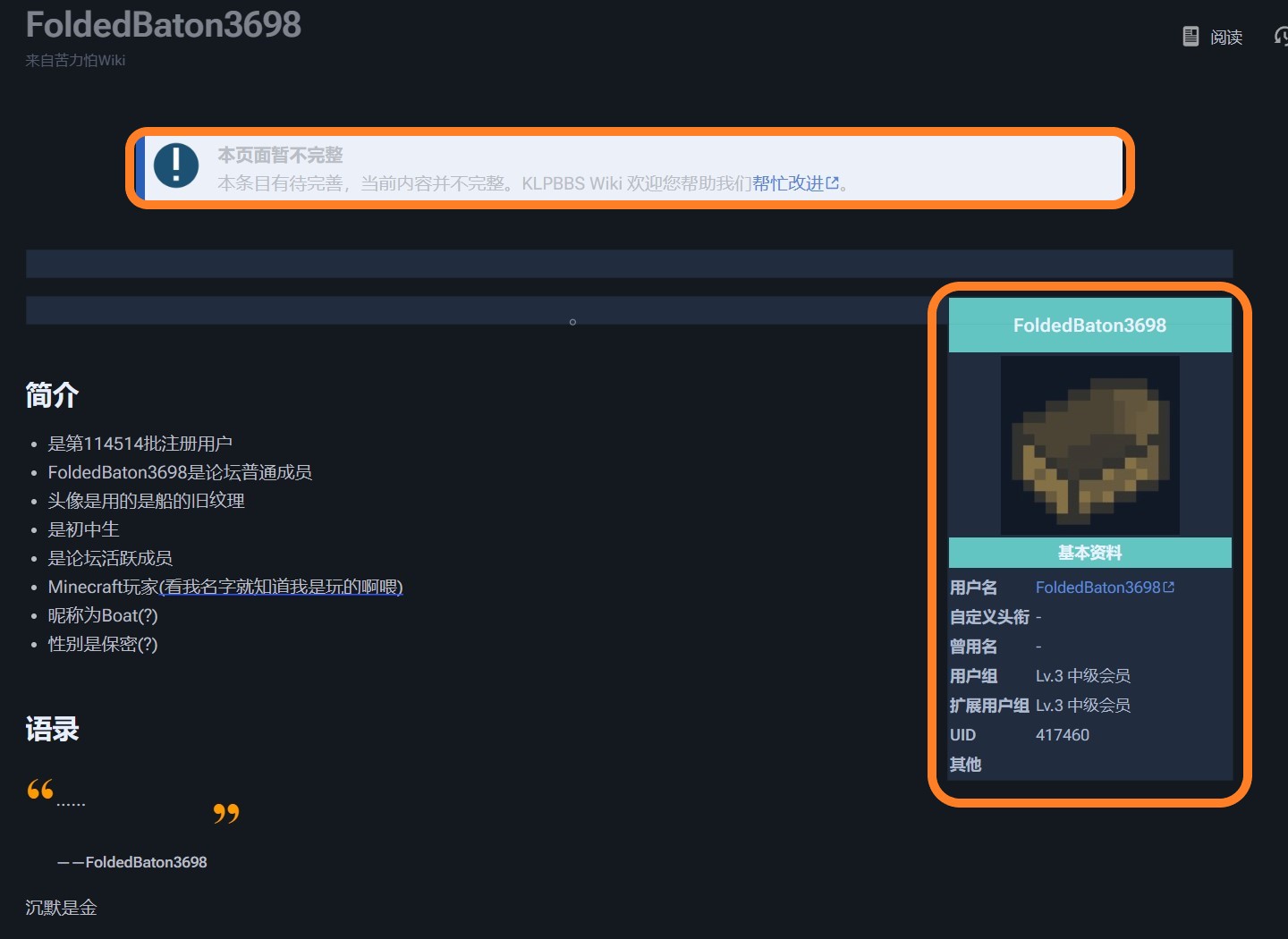Click the quote attribution ——FoldedBaton3698

[132, 862]
